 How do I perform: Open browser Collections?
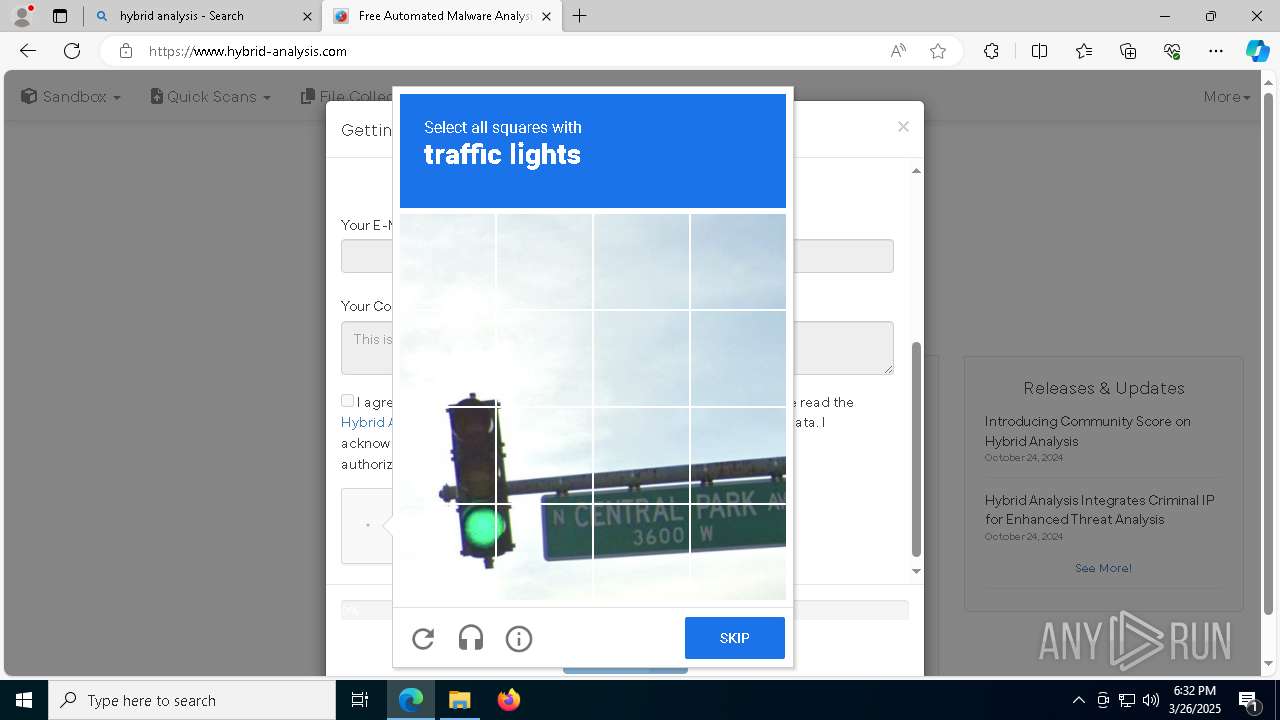(1128, 51)
